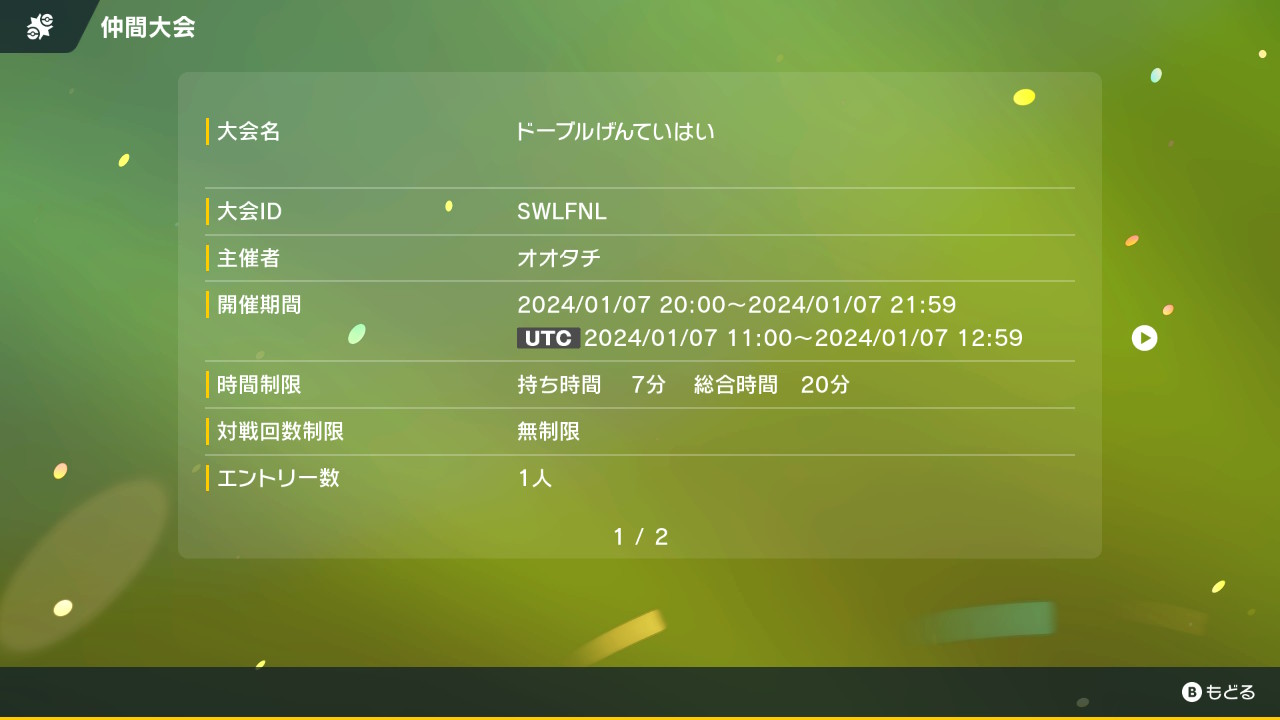This screenshot has width=1280, height=720.
Task: Click entry count 1人
Action: pos(535,478)
